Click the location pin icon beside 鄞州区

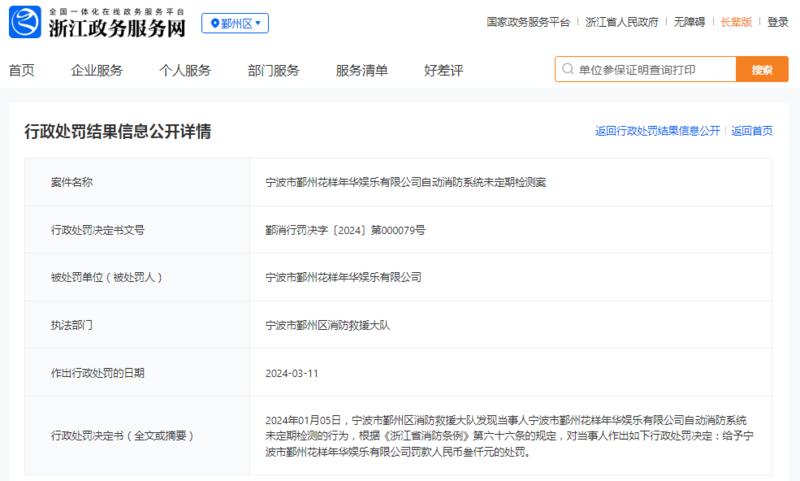click(x=215, y=23)
